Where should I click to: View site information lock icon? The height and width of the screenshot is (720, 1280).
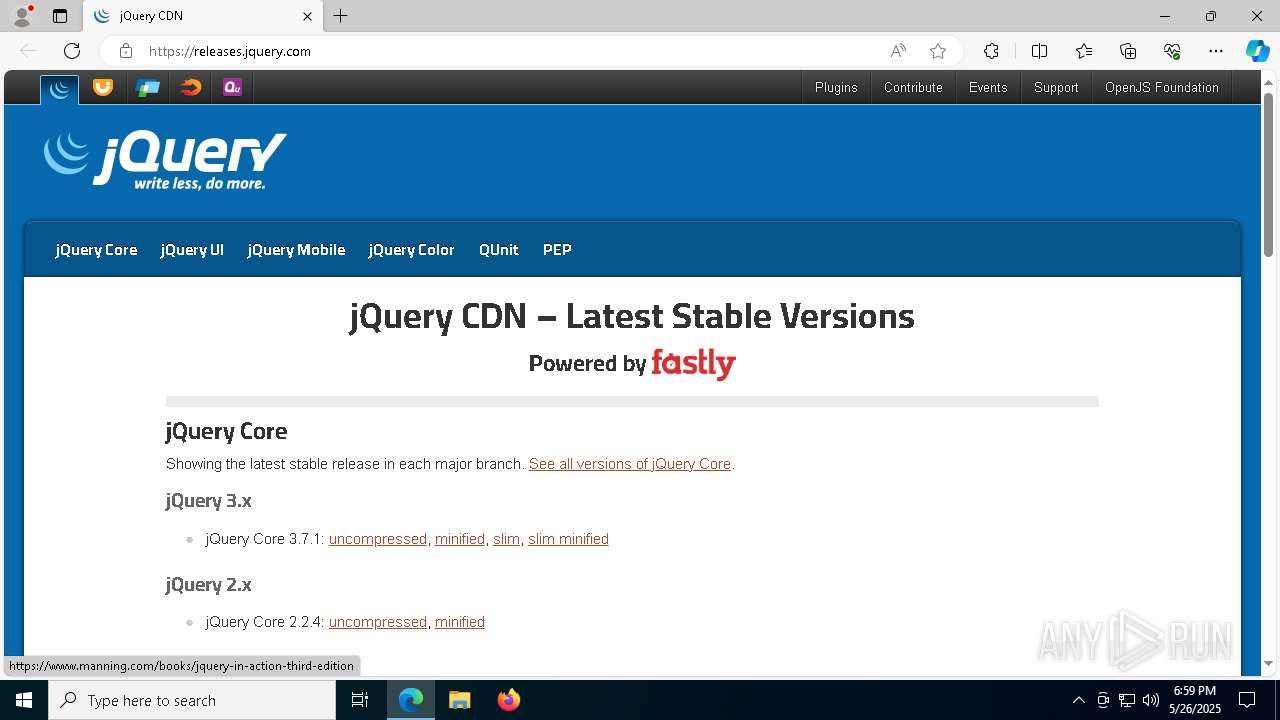tap(126, 51)
